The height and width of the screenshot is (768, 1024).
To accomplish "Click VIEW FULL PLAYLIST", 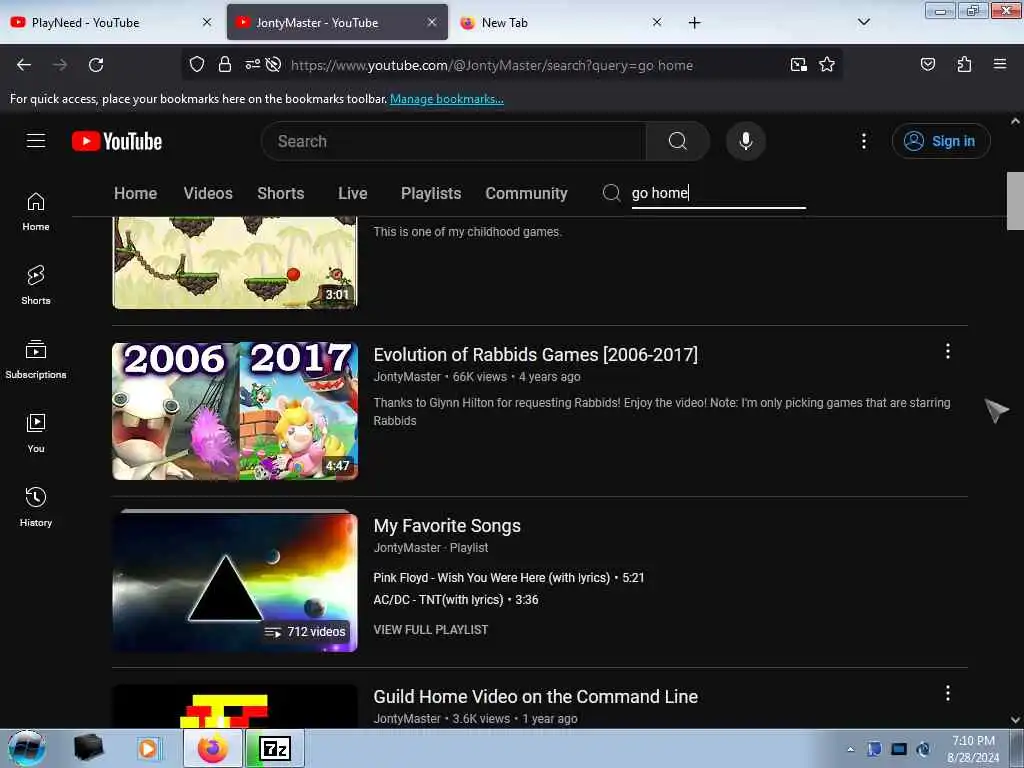I will tap(431, 630).
